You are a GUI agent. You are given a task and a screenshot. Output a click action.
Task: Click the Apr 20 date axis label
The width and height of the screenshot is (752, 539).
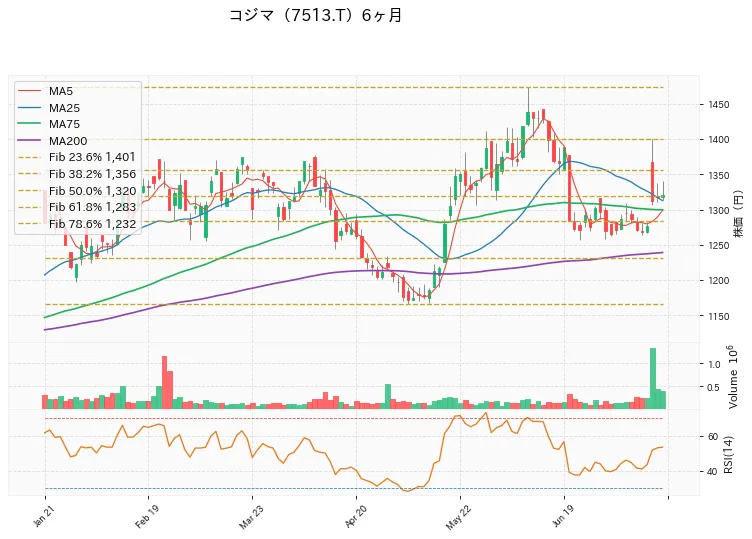(355, 517)
